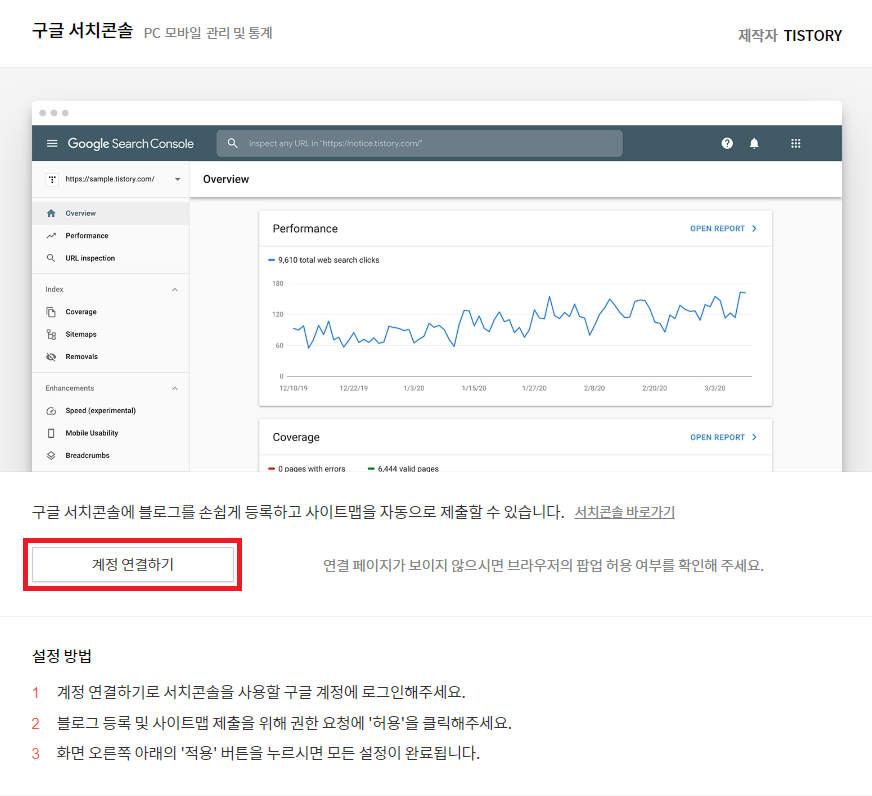Viewport: 872px width, 796px height.
Task: Click the 계정 연결하기 button
Action: point(133,565)
